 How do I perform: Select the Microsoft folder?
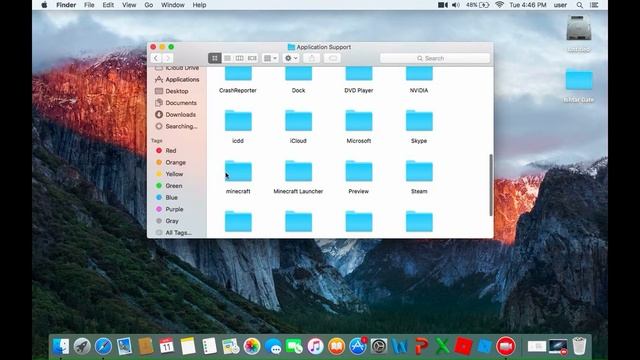pyautogui.click(x=359, y=127)
